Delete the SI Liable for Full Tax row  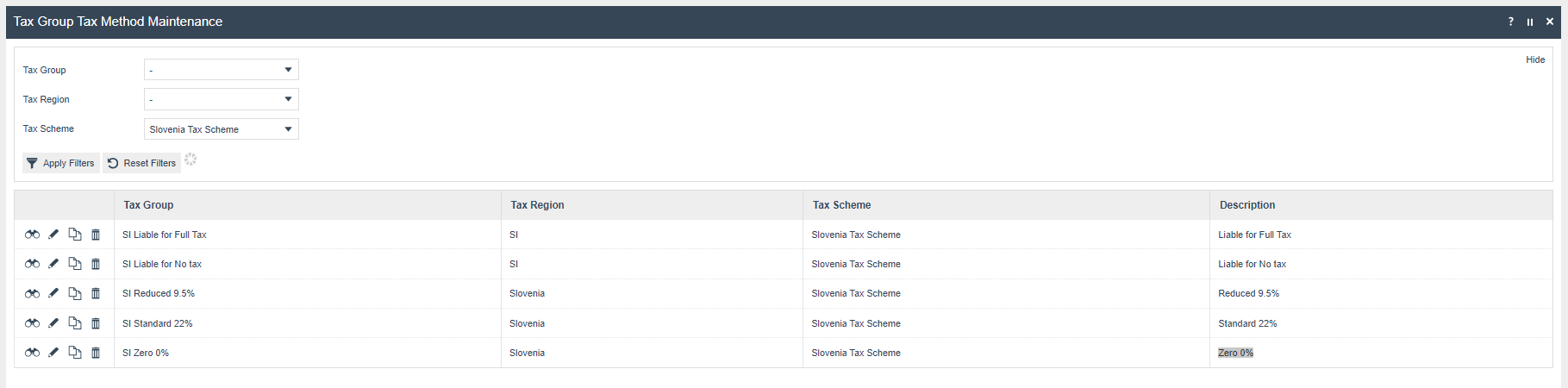tap(96, 235)
